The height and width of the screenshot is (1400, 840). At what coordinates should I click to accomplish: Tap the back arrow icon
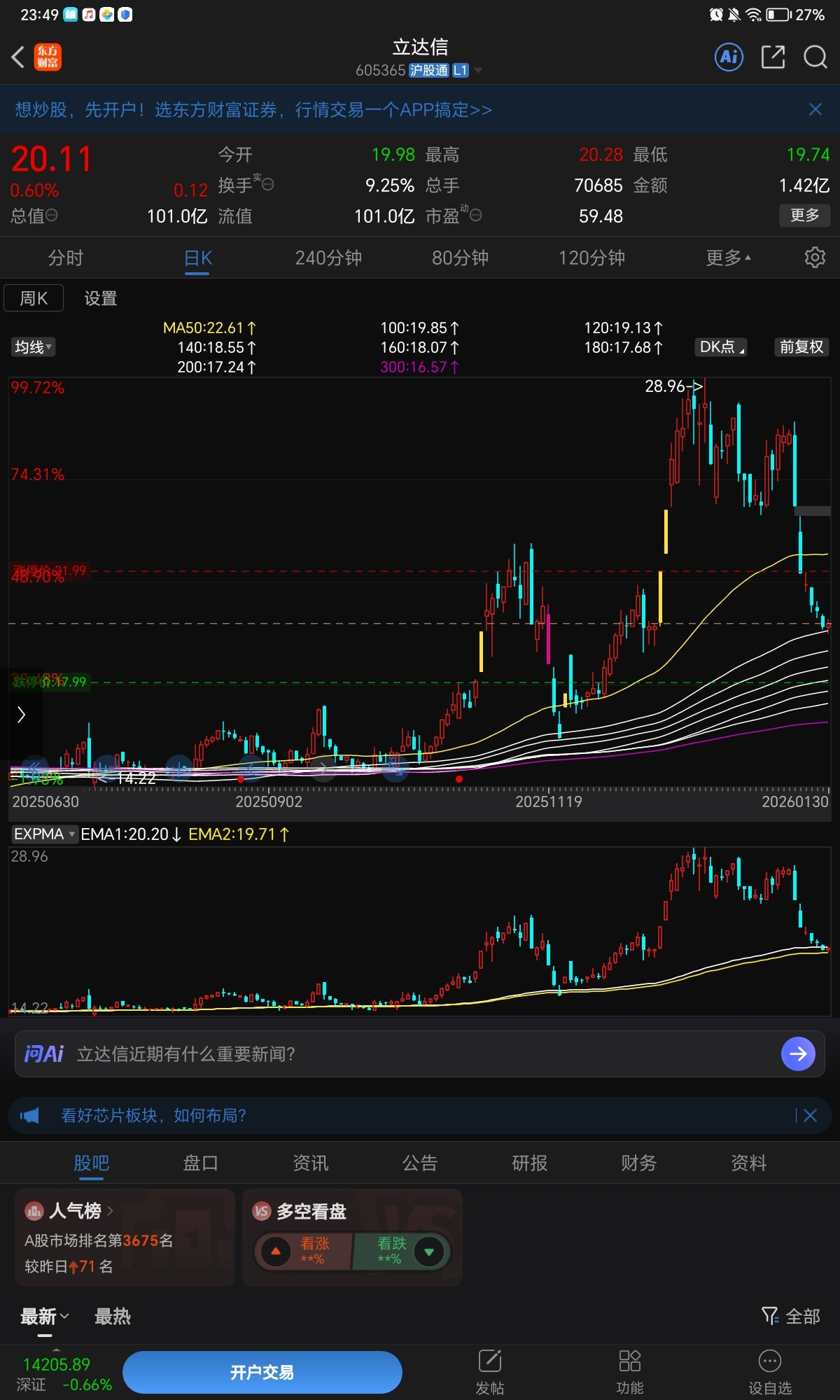19,57
